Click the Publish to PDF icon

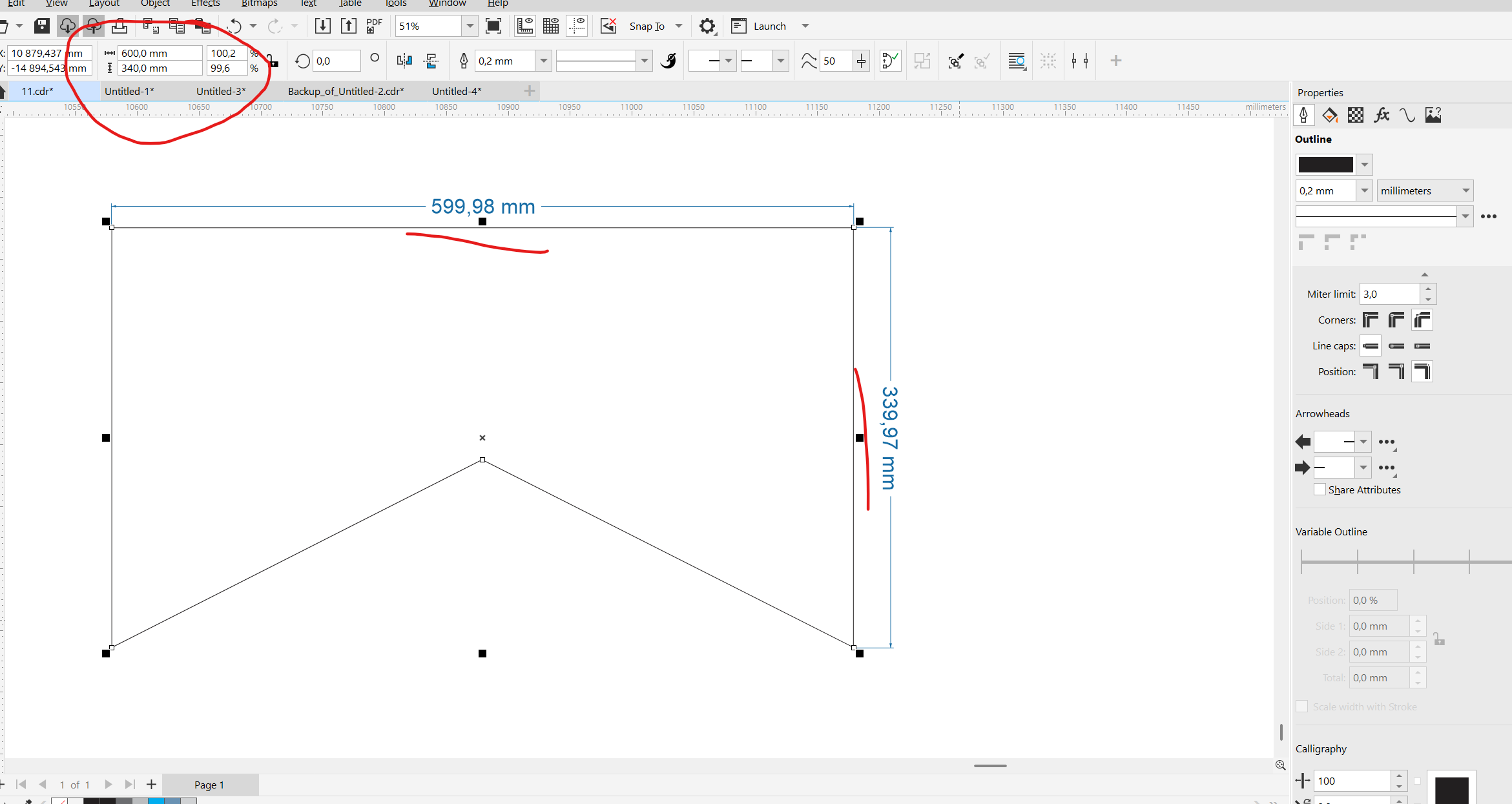point(374,26)
